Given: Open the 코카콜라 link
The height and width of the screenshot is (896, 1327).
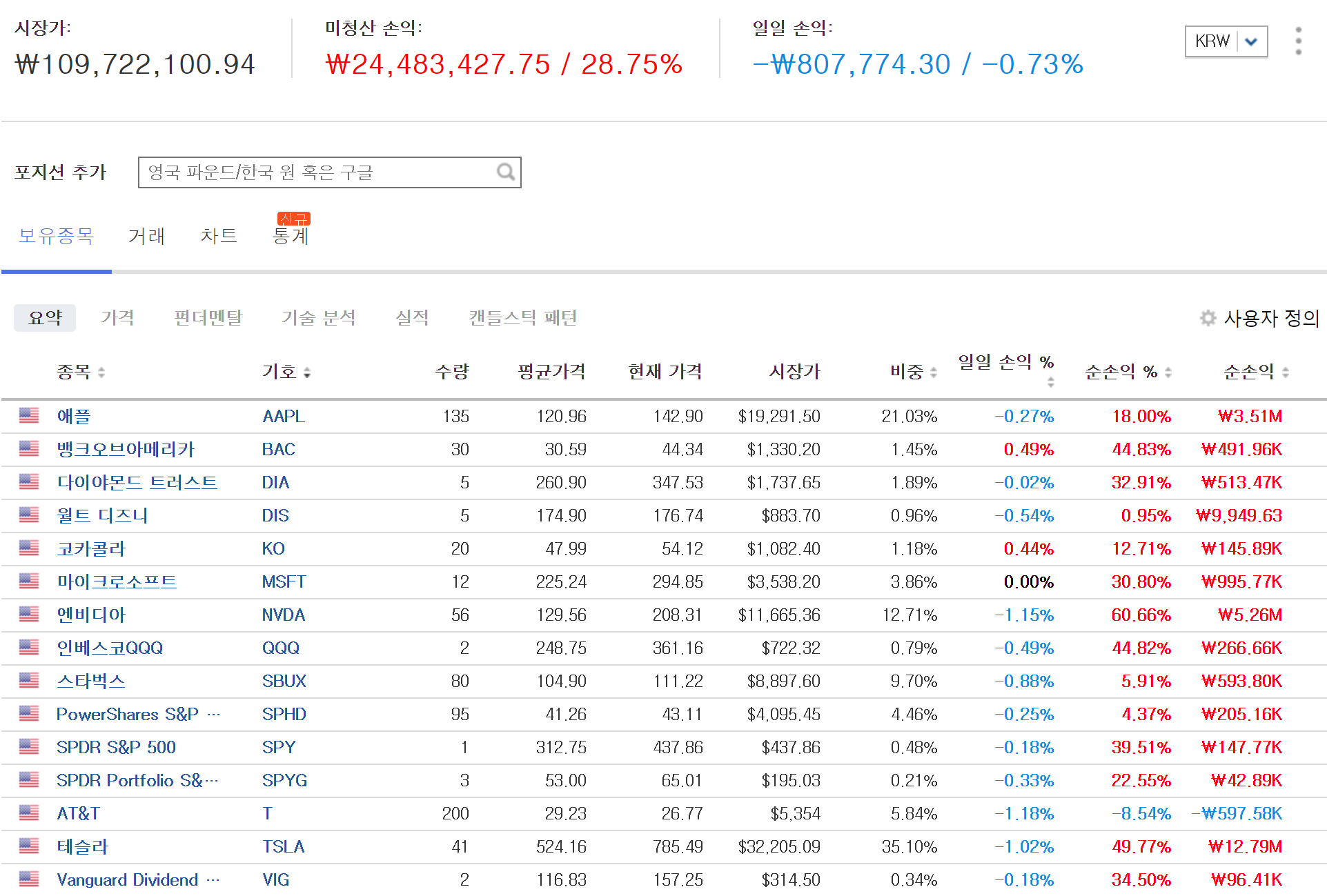Looking at the screenshot, I should 91,549.
